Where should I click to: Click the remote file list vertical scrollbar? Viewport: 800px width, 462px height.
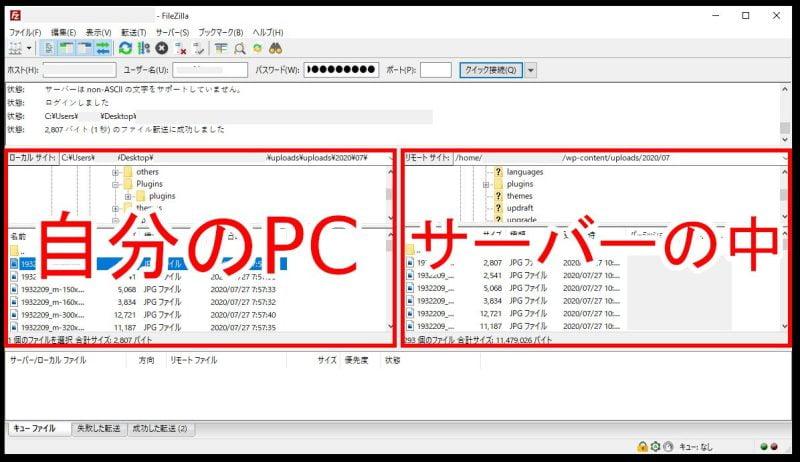(785, 290)
